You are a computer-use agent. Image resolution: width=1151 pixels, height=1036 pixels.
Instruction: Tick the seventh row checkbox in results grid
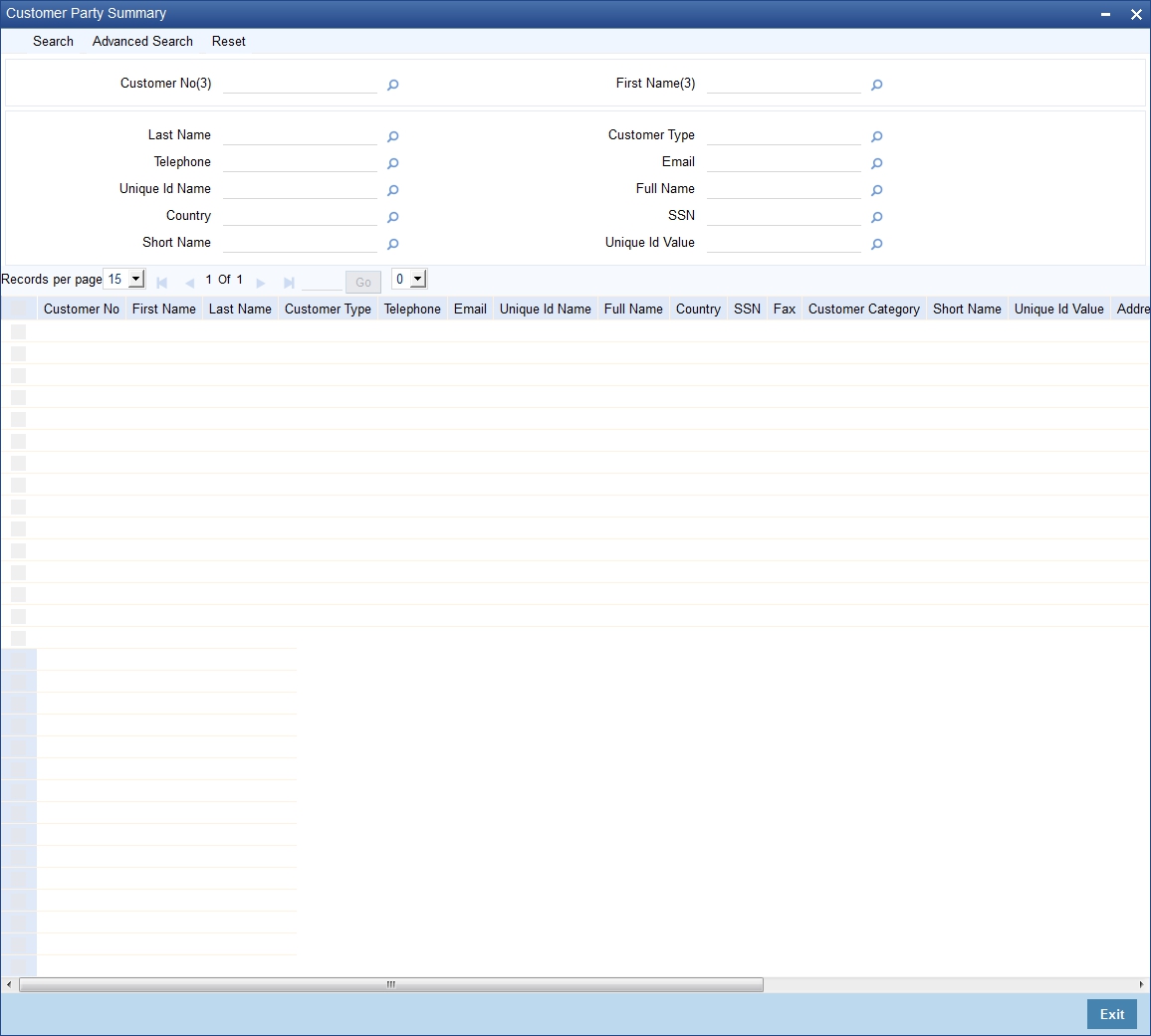[18, 463]
